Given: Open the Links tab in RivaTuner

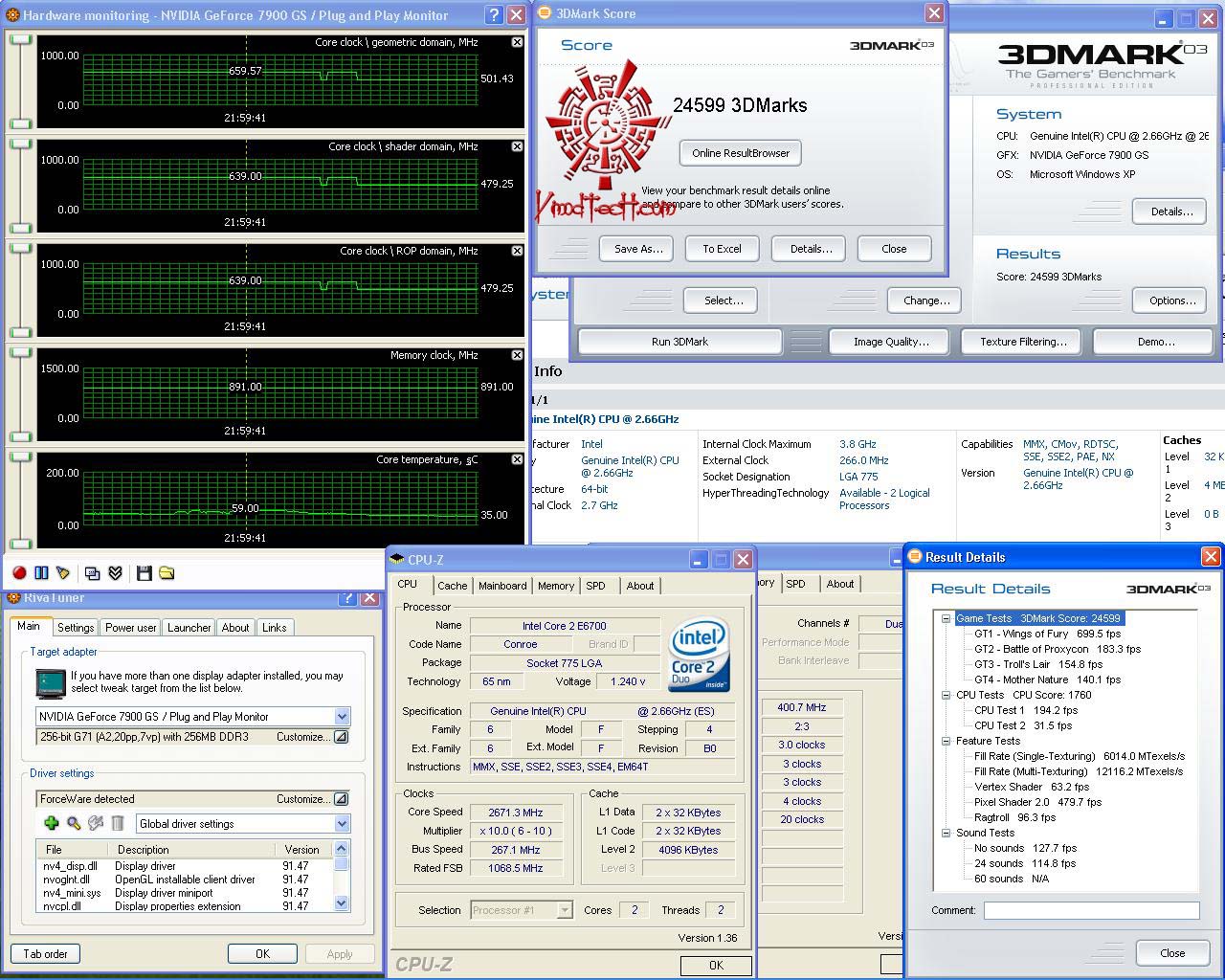Looking at the screenshot, I should point(275,628).
